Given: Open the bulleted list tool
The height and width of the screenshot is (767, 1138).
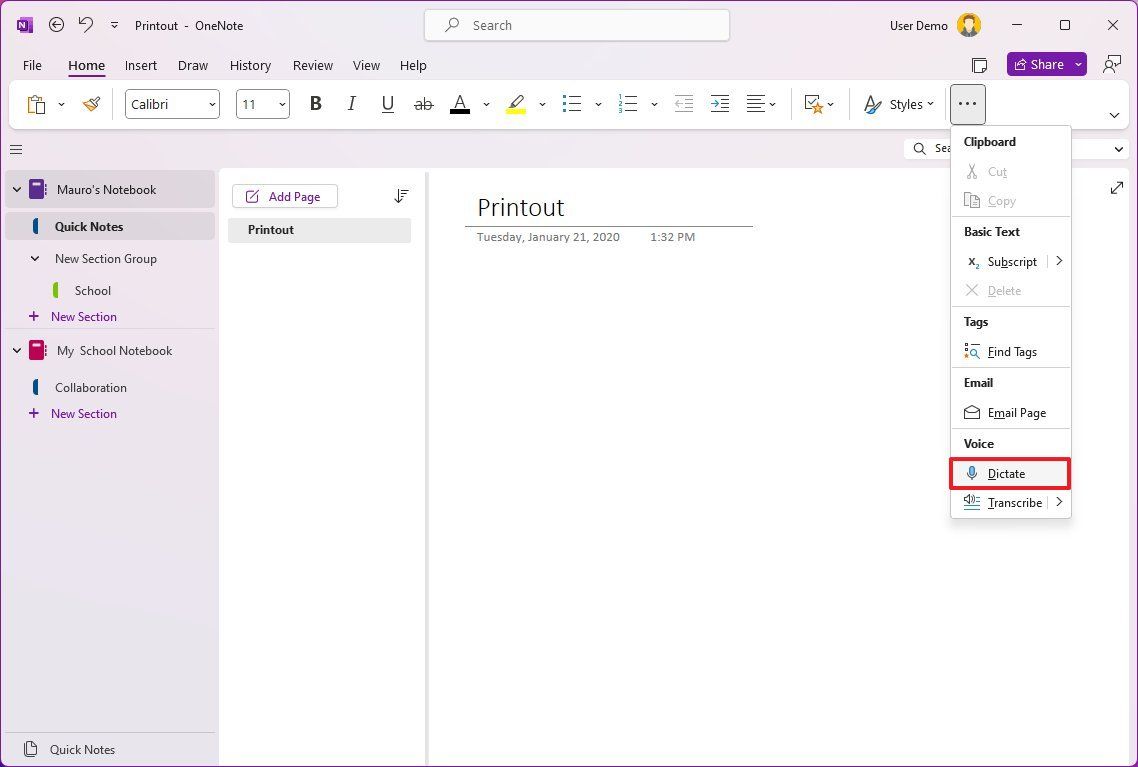Looking at the screenshot, I should pos(572,103).
